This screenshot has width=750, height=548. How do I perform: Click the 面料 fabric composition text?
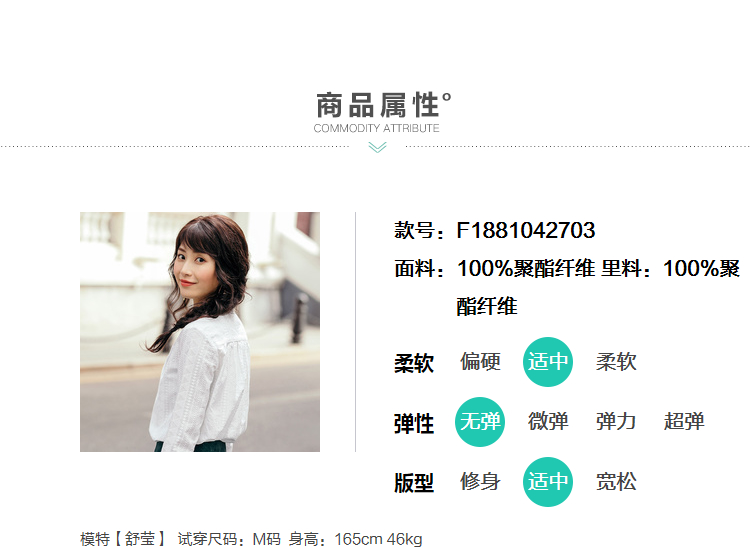point(567,287)
